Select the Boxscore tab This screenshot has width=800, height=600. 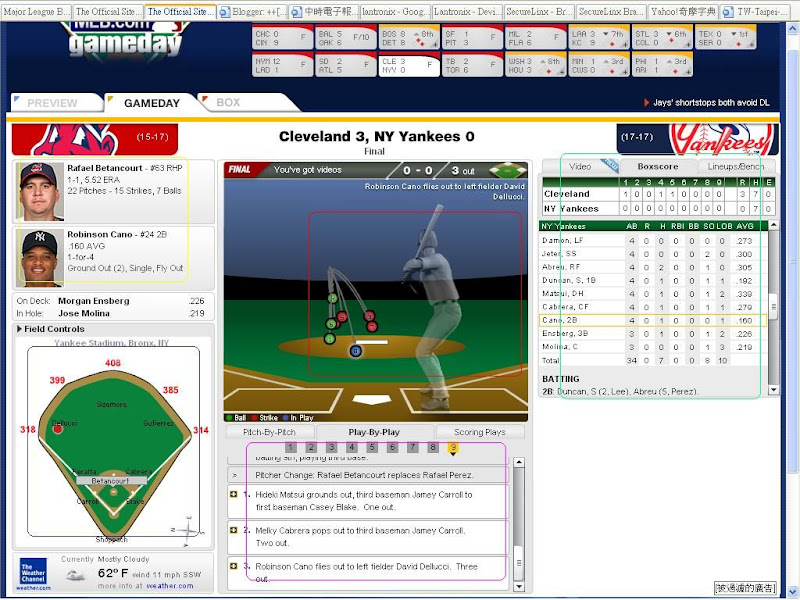click(x=658, y=166)
